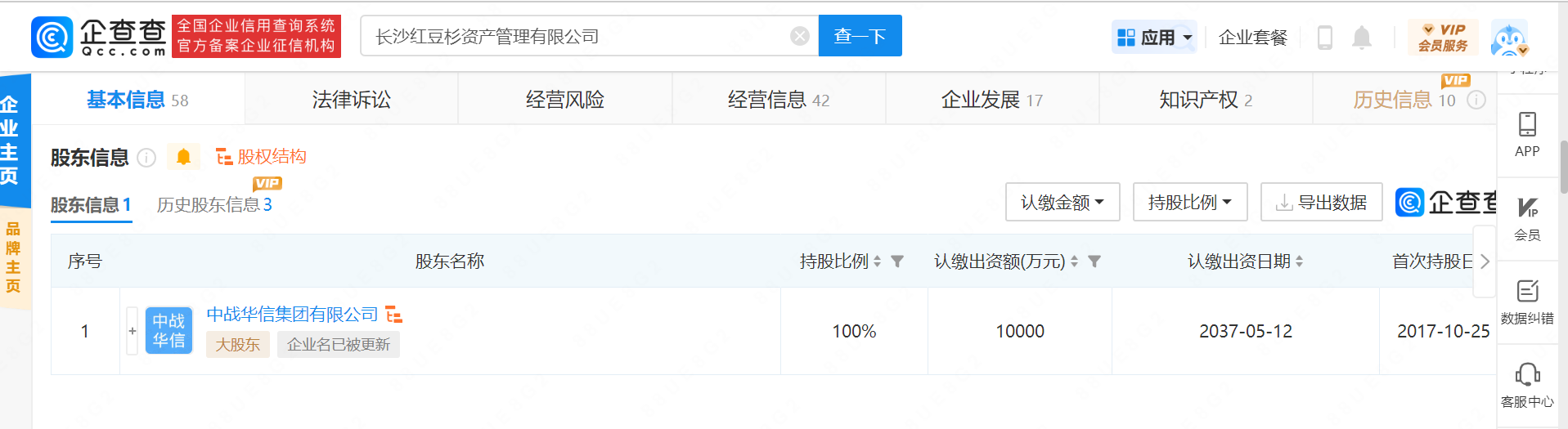
Task: Click the 2037-05-12 date cell
Action: tap(1246, 331)
